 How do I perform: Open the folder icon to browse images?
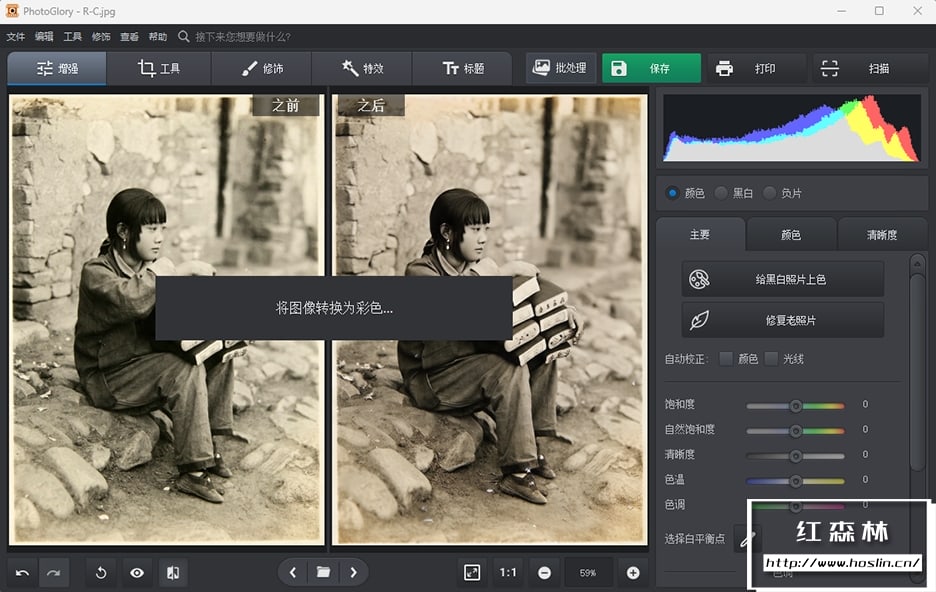click(323, 573)
